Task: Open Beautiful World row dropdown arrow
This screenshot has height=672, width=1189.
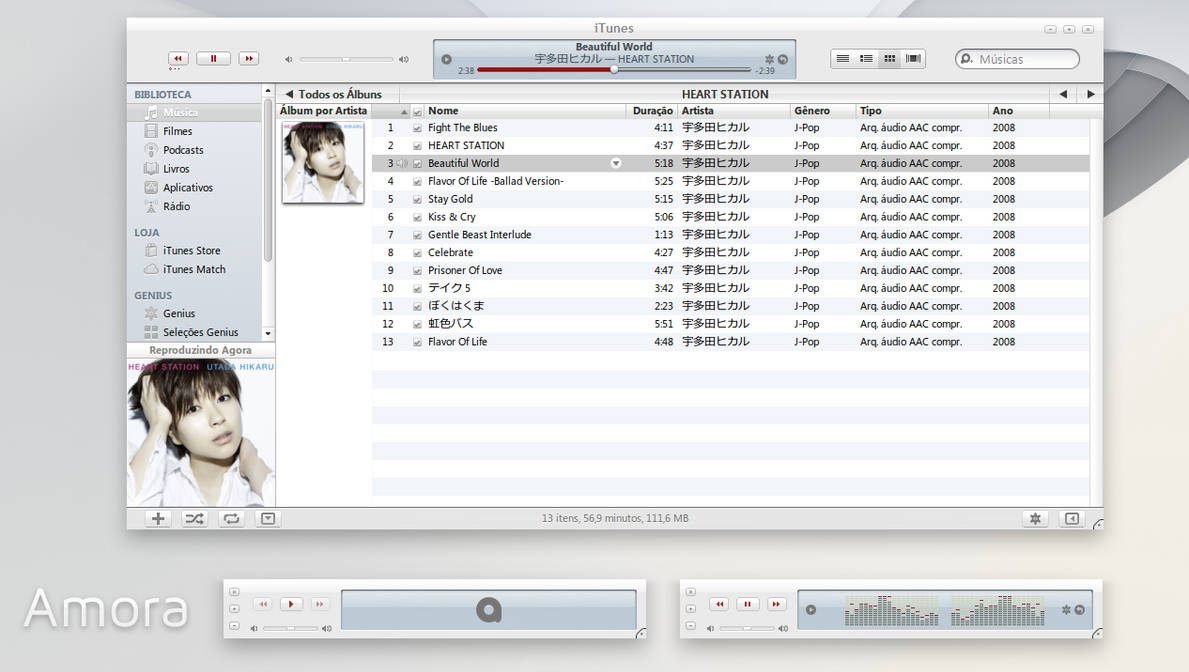Action: 616,163
